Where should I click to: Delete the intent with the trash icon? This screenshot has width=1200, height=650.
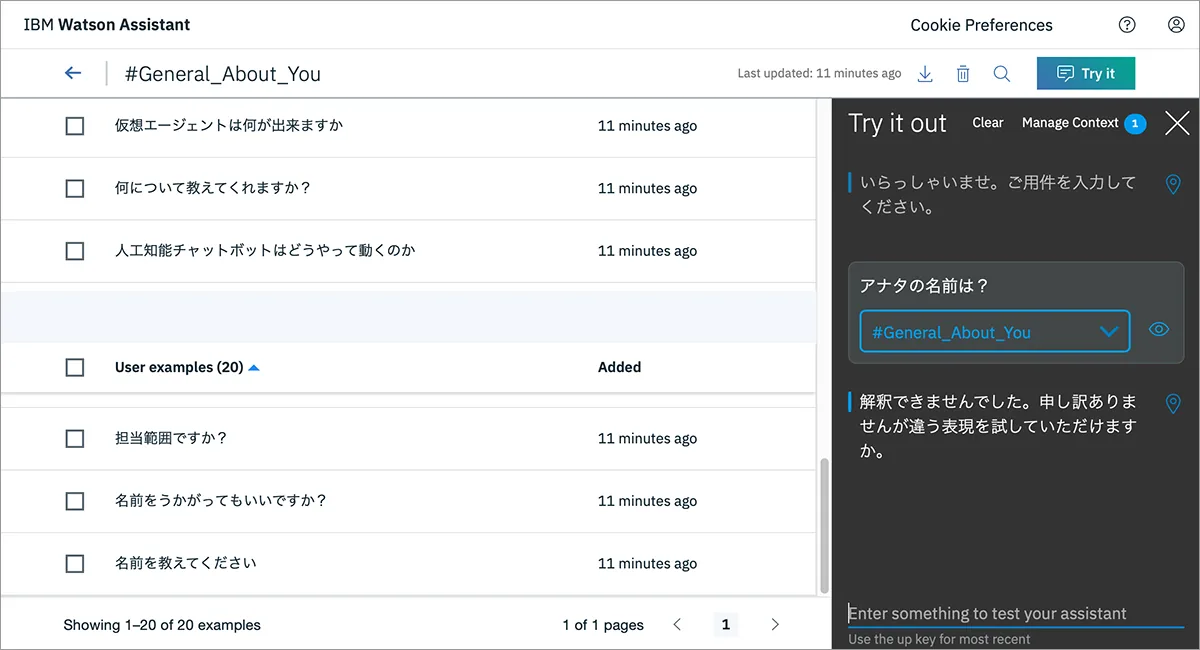(962, 73)
